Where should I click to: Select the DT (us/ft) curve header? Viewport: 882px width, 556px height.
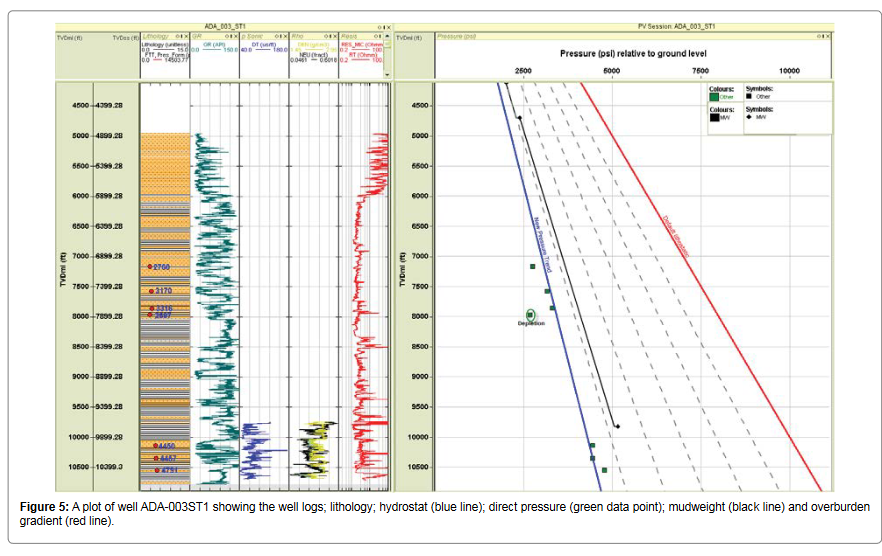[264, 46]
